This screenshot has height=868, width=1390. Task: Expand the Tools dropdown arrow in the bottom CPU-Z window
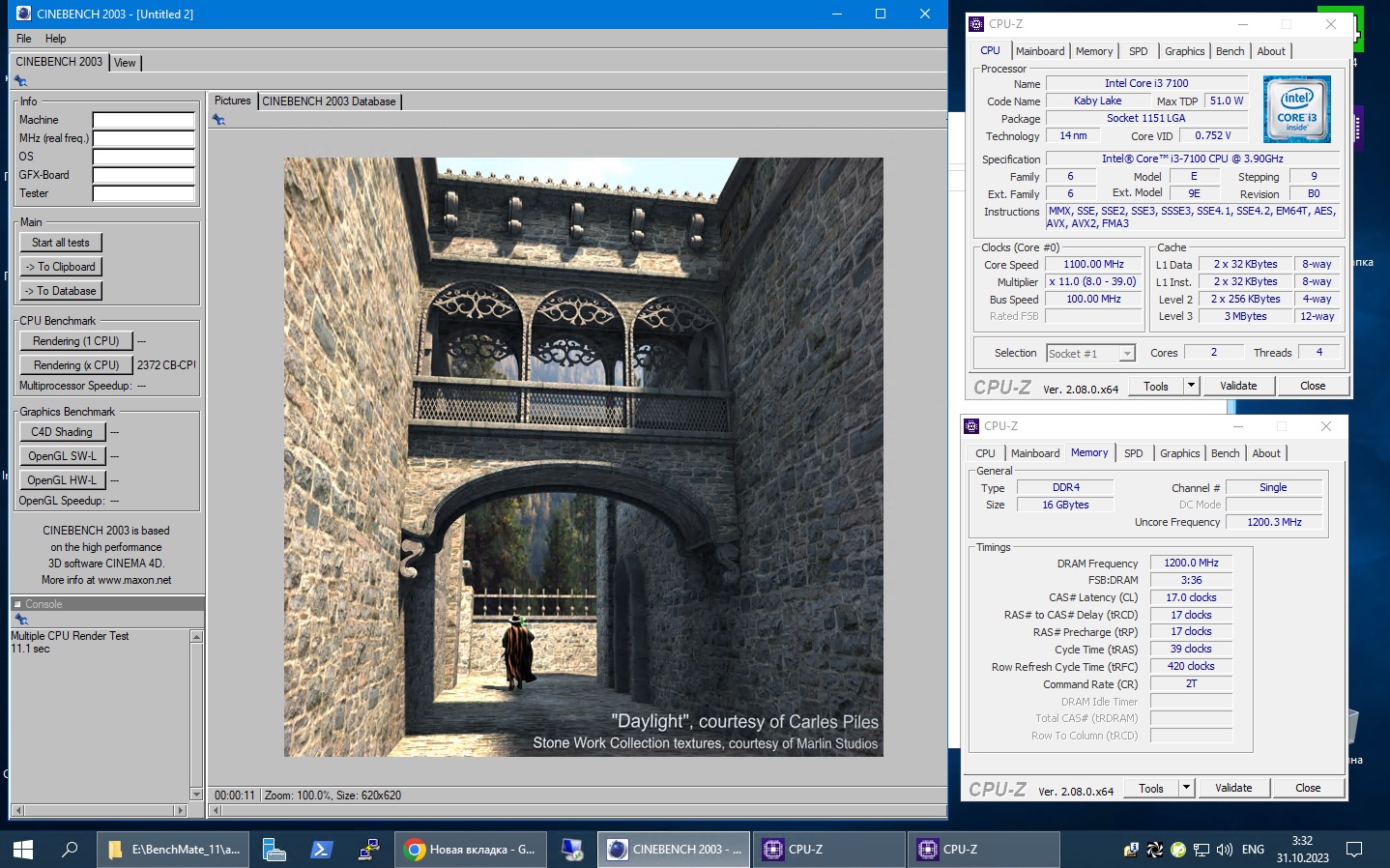(1186, 788)
